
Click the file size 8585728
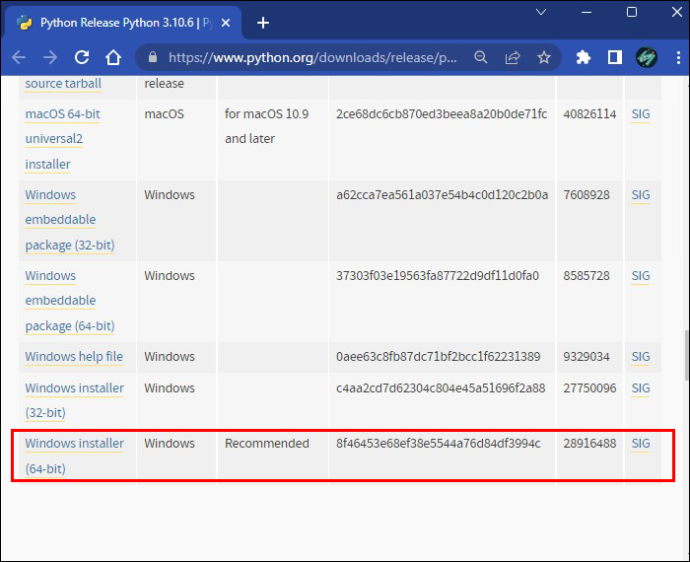click(x=587, y=275)
